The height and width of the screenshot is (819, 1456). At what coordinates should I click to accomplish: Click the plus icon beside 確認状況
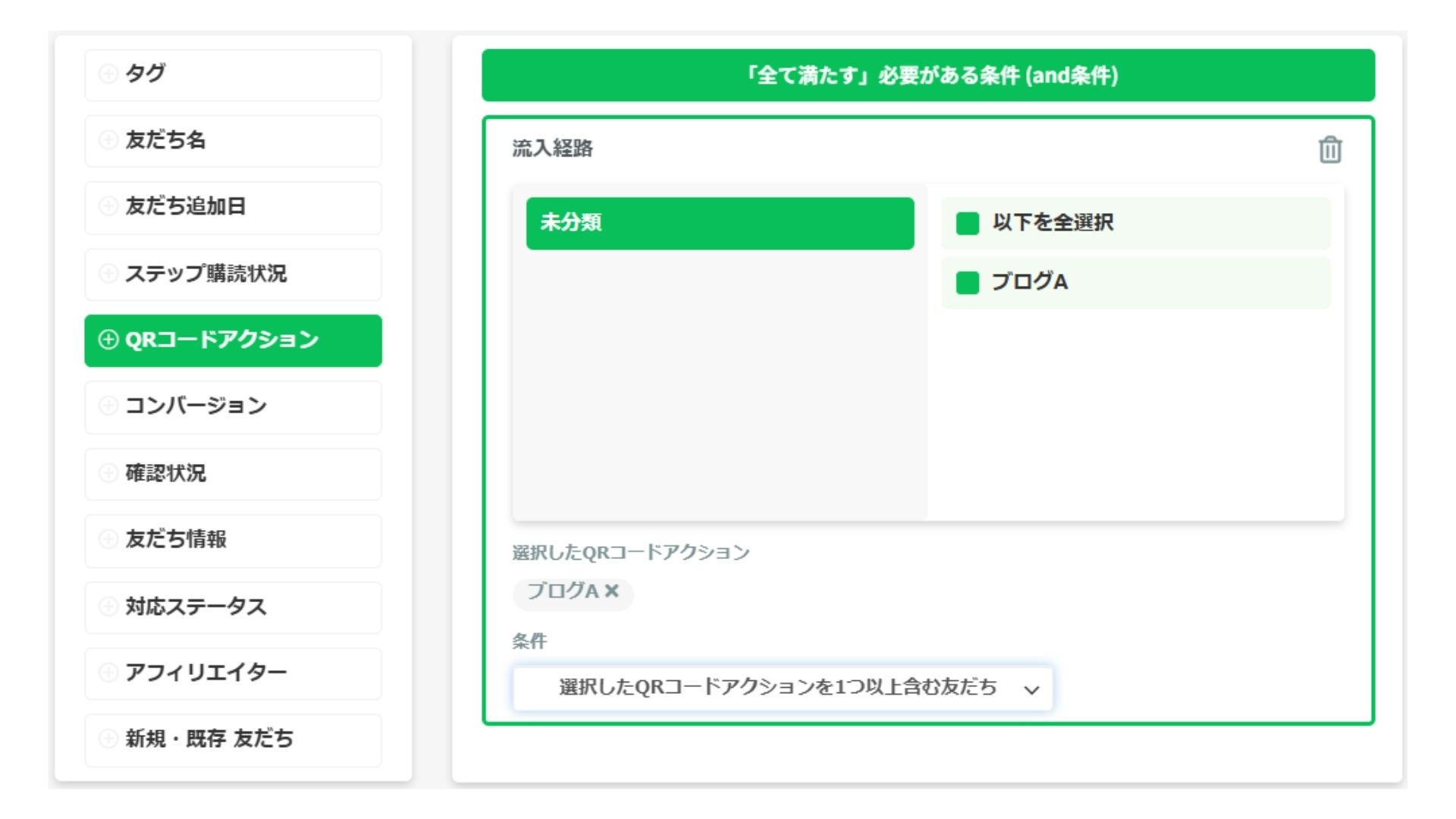(108, 473)
